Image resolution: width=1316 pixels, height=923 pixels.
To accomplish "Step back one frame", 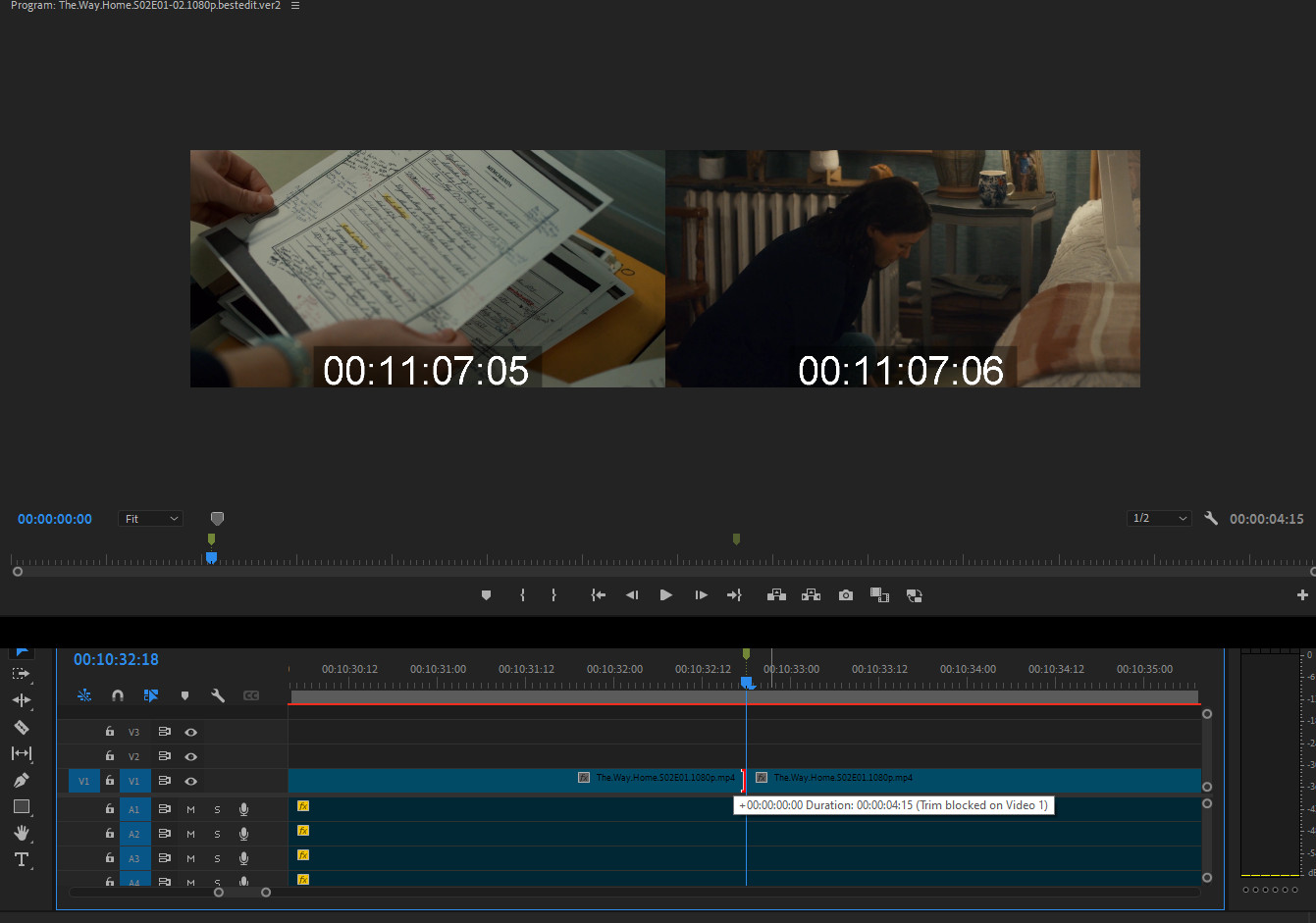I will pyautogui.click(x=632, y=595).
